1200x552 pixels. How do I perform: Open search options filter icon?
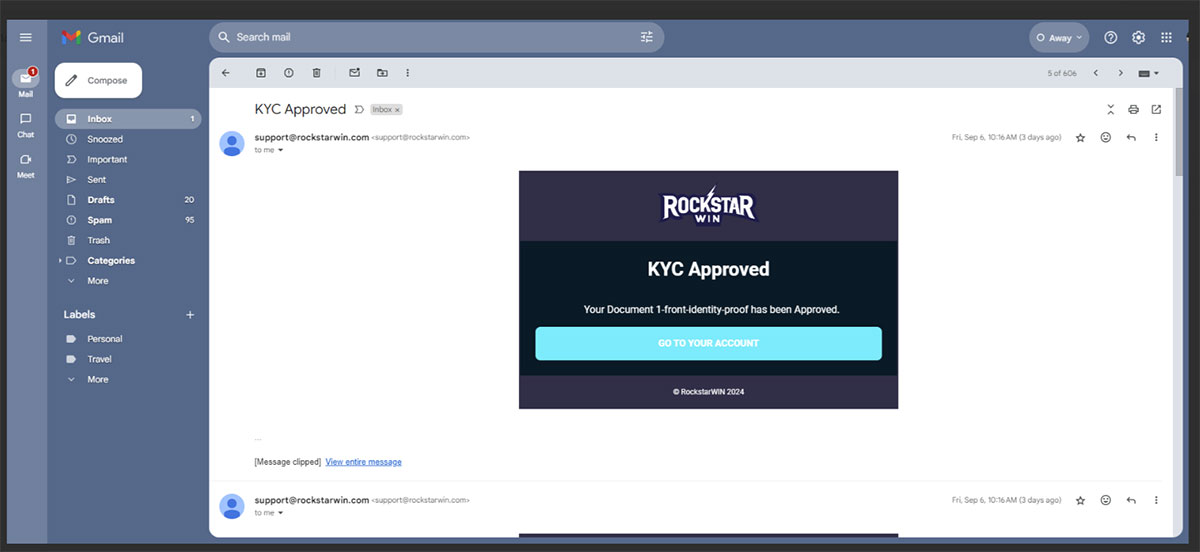[647, 37]
